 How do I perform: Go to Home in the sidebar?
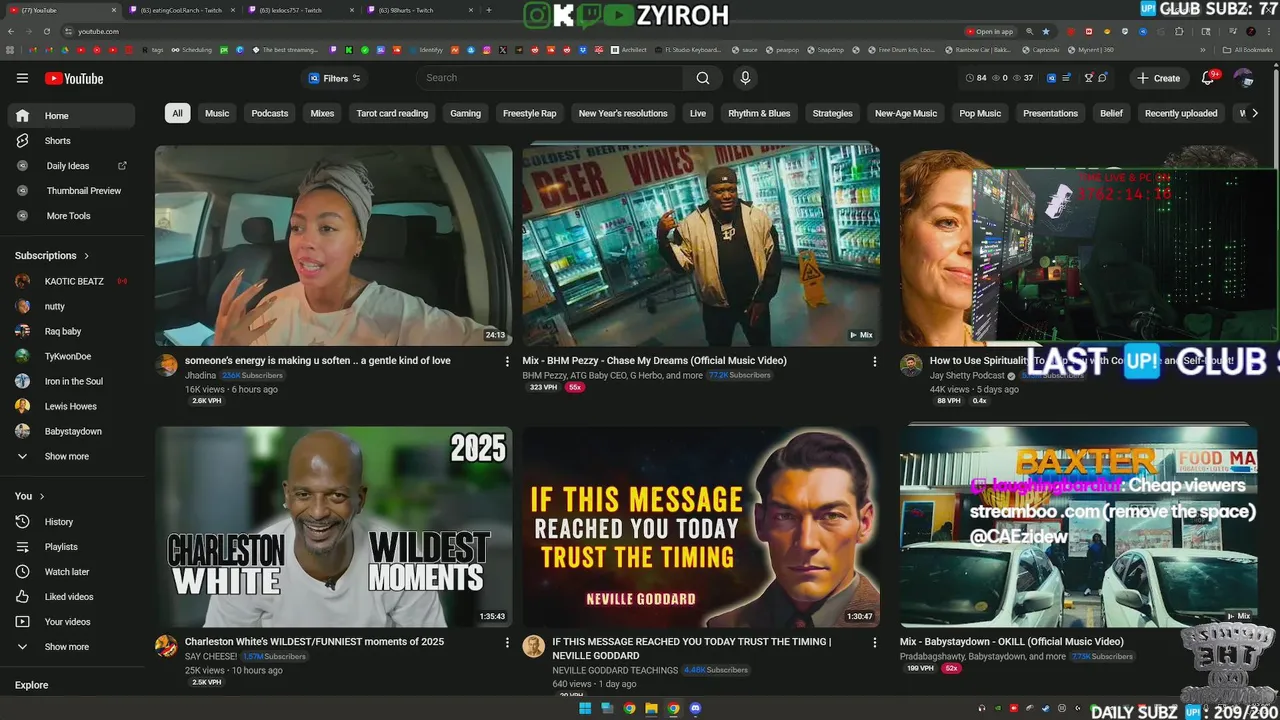tap(71, 116)
